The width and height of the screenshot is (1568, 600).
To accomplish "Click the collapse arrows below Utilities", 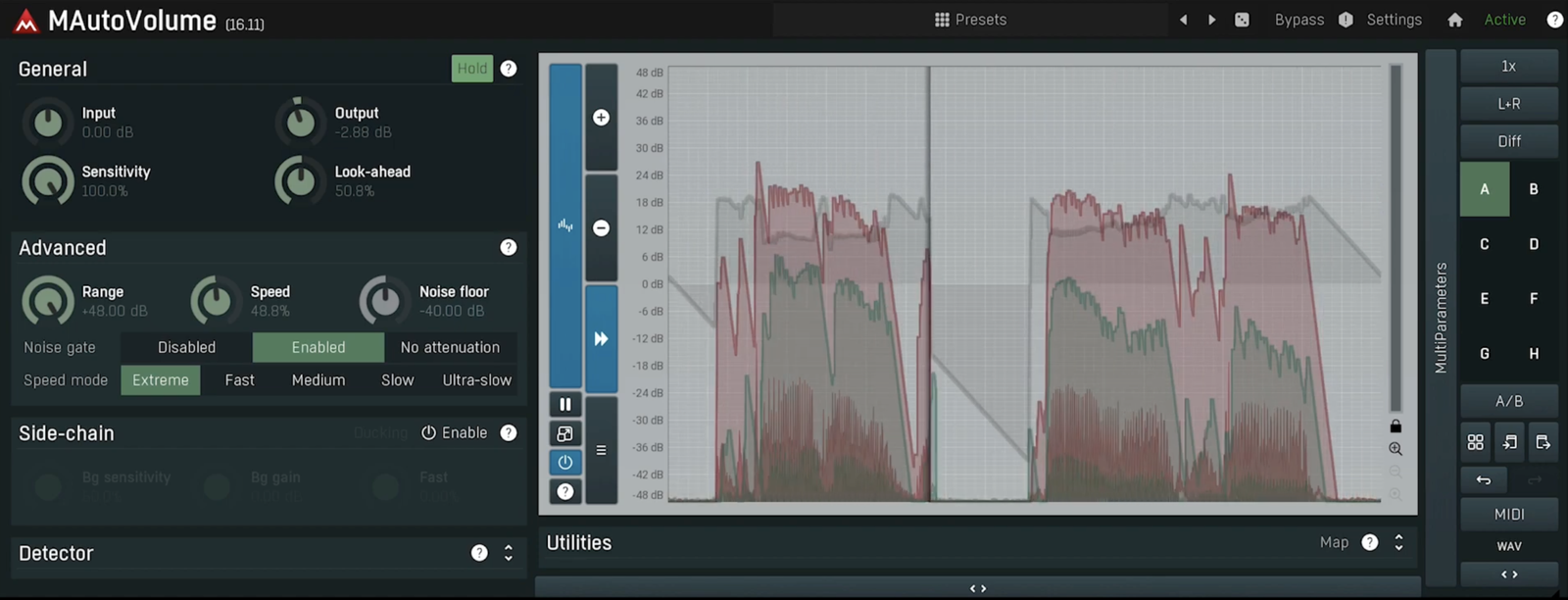I will point(978,588).
